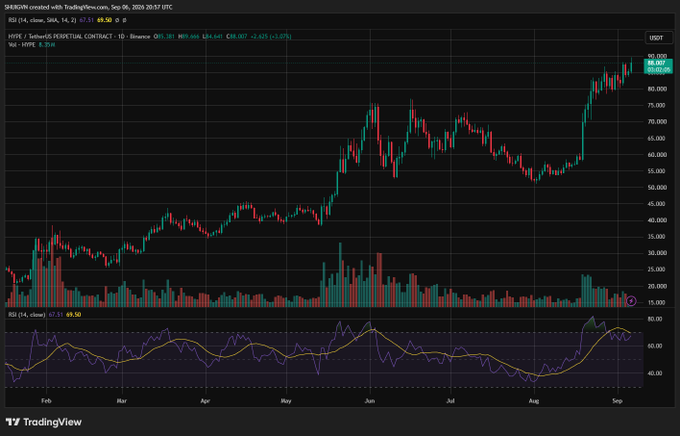Image resolution: width=680 pixels, height=436 pixels.
Task: Click the 35.000 price axis label
Action: point(657,237)
